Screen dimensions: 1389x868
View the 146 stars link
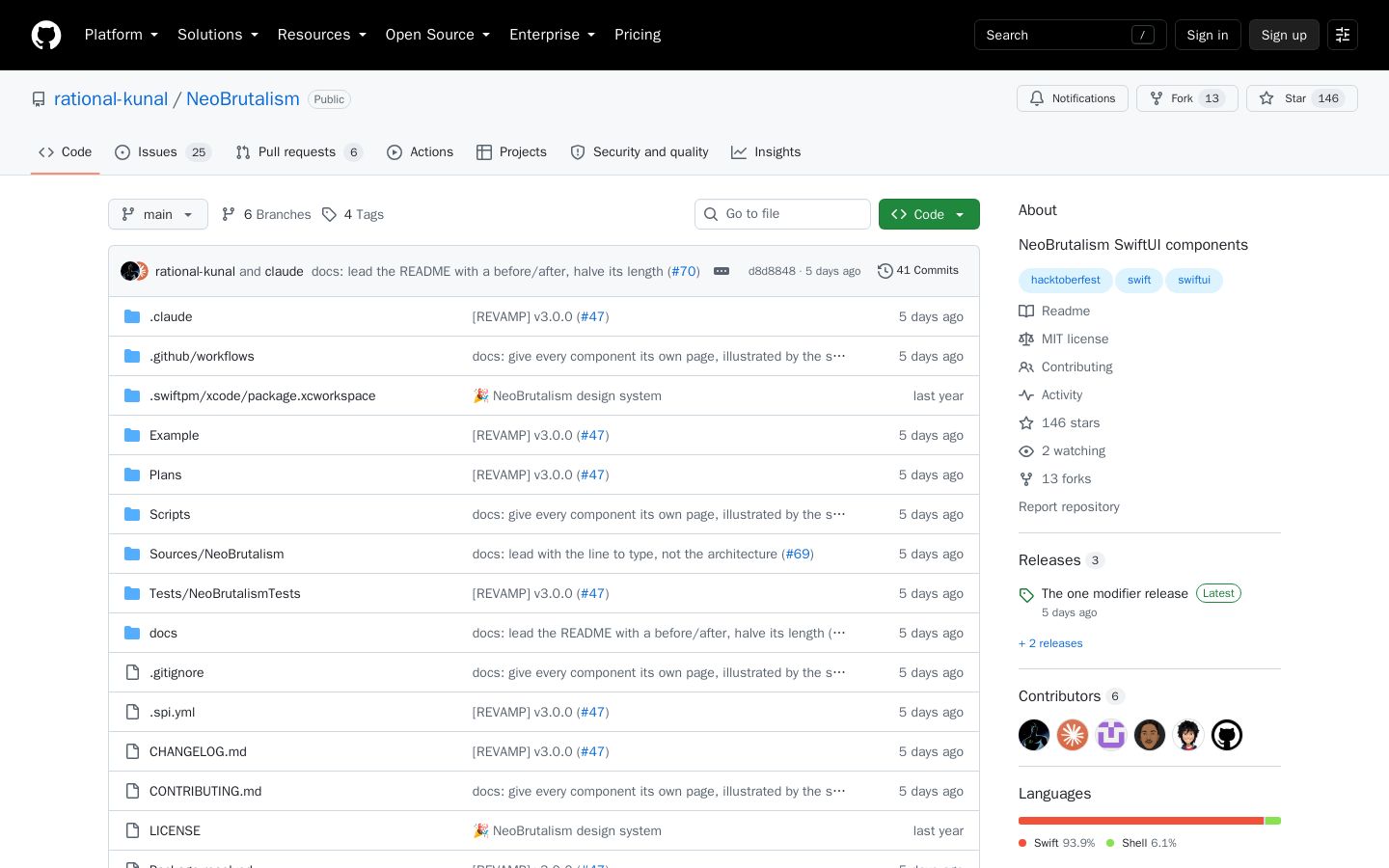1059,422
